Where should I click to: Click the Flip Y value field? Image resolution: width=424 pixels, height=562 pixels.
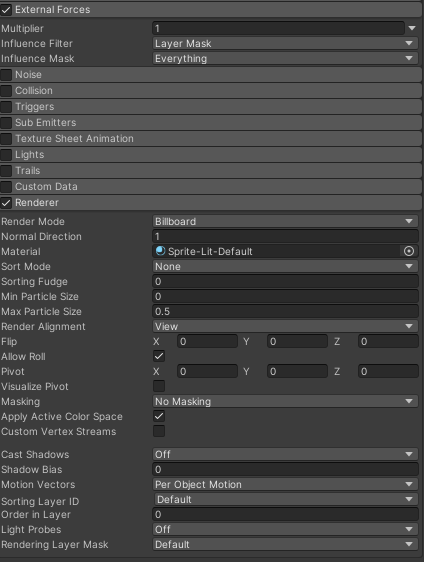[297, 341]
